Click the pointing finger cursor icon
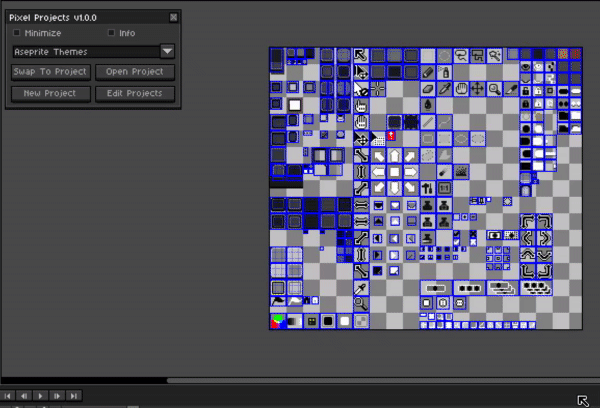The height and width of the screenshot is (408, 600). point(361,106)
